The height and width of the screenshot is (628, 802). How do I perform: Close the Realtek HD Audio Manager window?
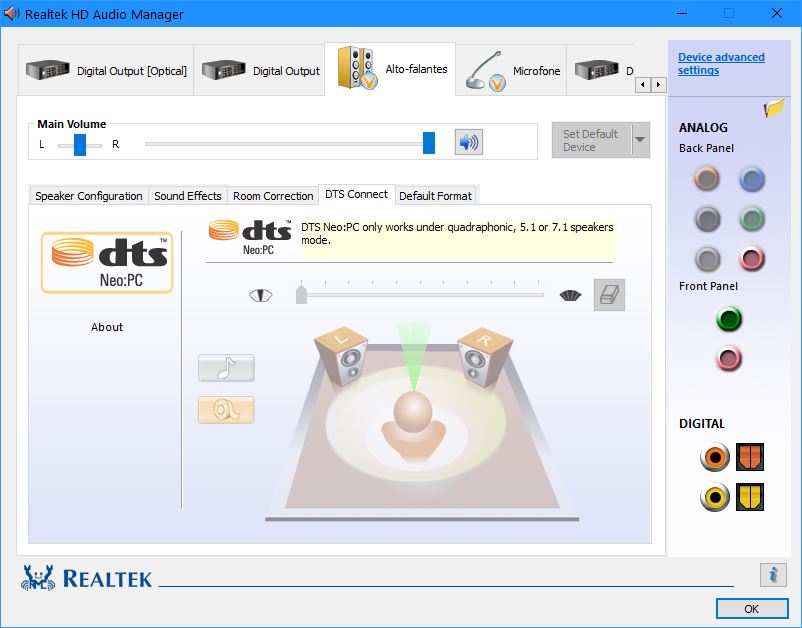[x=777, y=13]
